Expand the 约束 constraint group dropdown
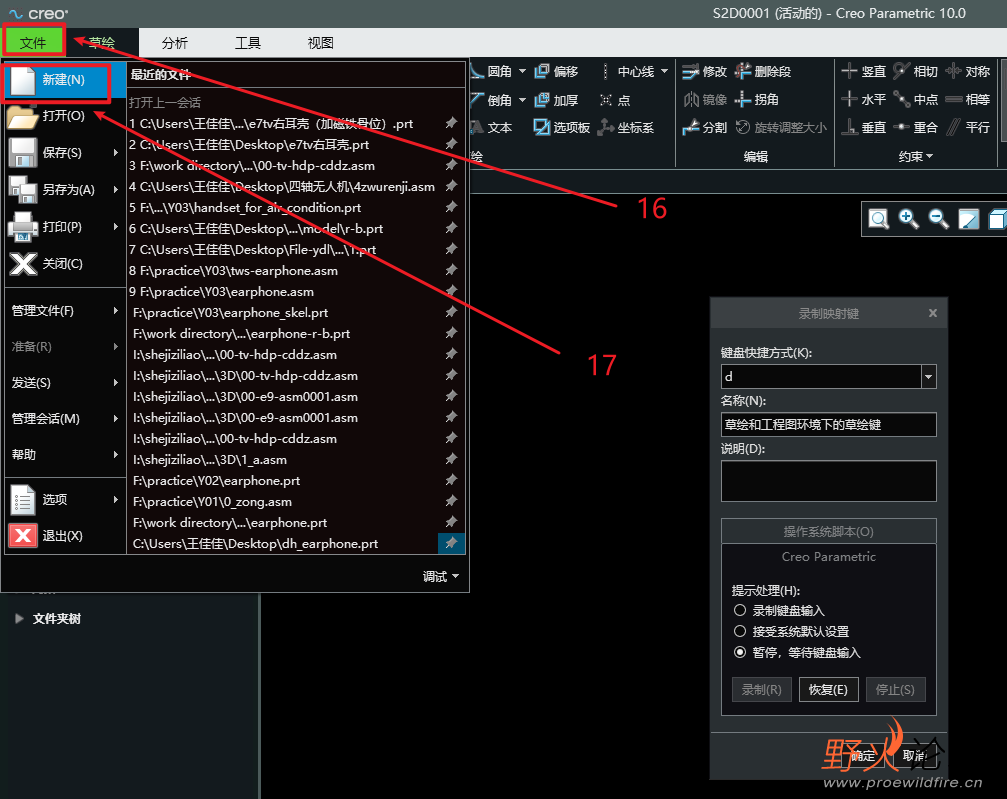The image size is (1007, 799). point(915,156)
